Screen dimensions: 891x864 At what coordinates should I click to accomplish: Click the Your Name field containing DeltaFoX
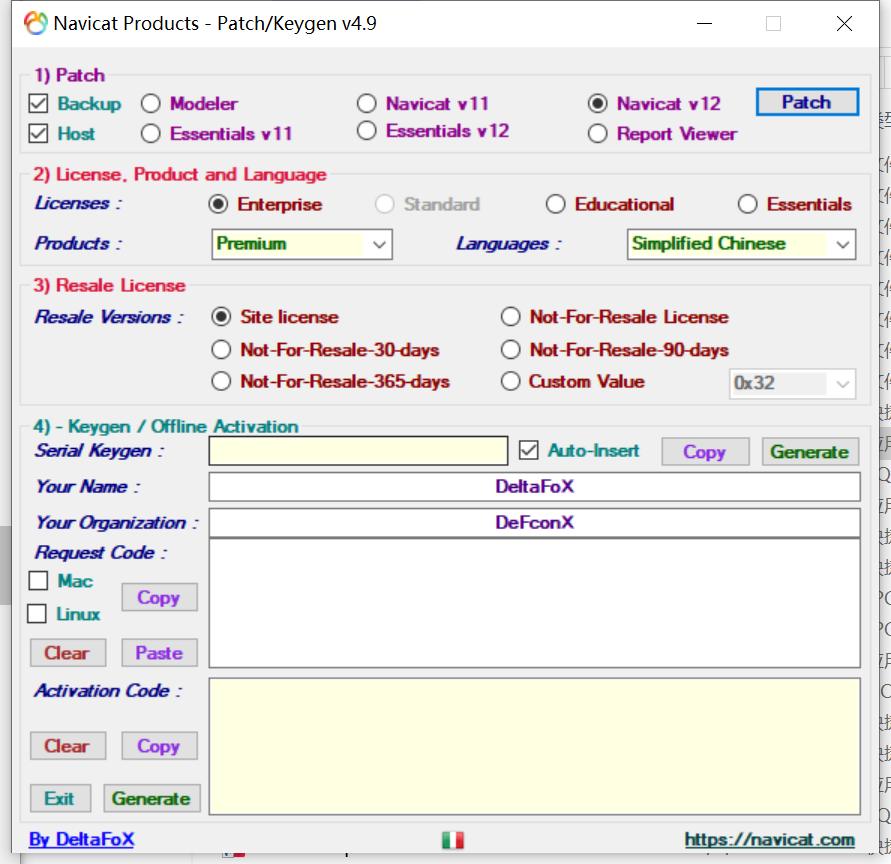(534, 487)
